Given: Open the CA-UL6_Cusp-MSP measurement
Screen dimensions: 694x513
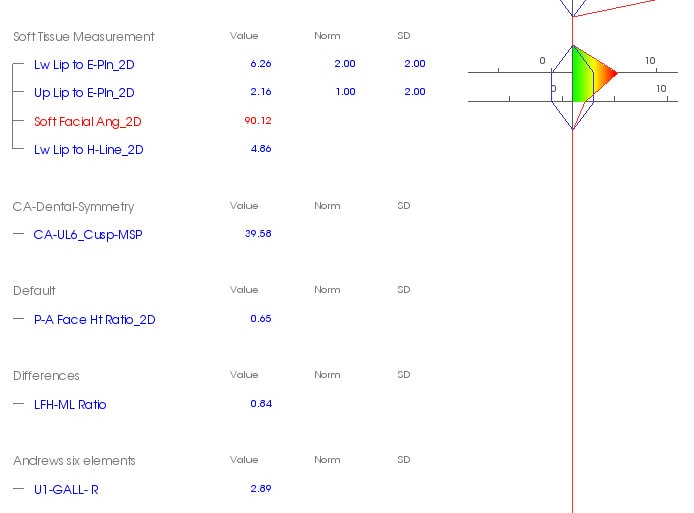Looking at the screenshot, I should click(88, 235).
